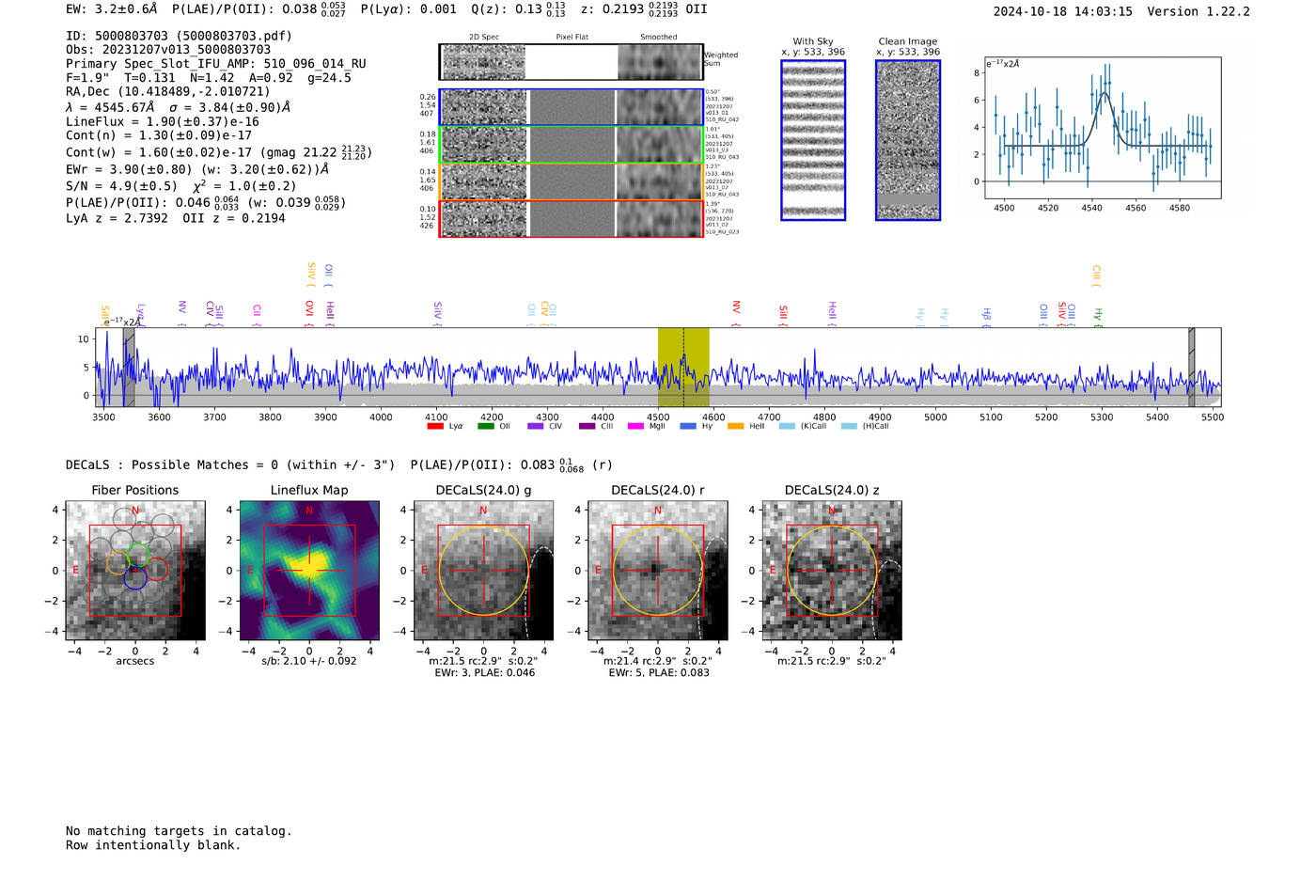Click the Obs: 20231207v013_5000803703 line
This screenshot has height=896, width=1316.
coord(168,50)
